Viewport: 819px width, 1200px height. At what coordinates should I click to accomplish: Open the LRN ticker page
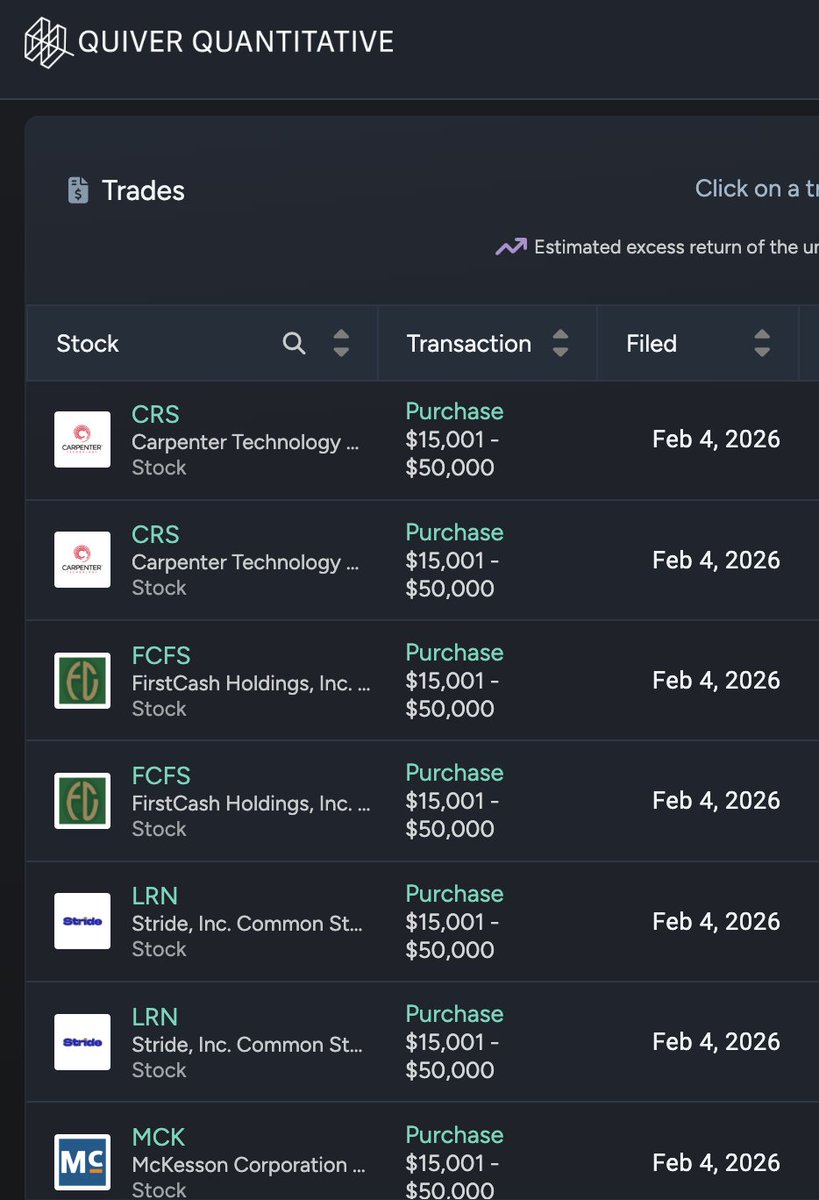coord(154,896)
